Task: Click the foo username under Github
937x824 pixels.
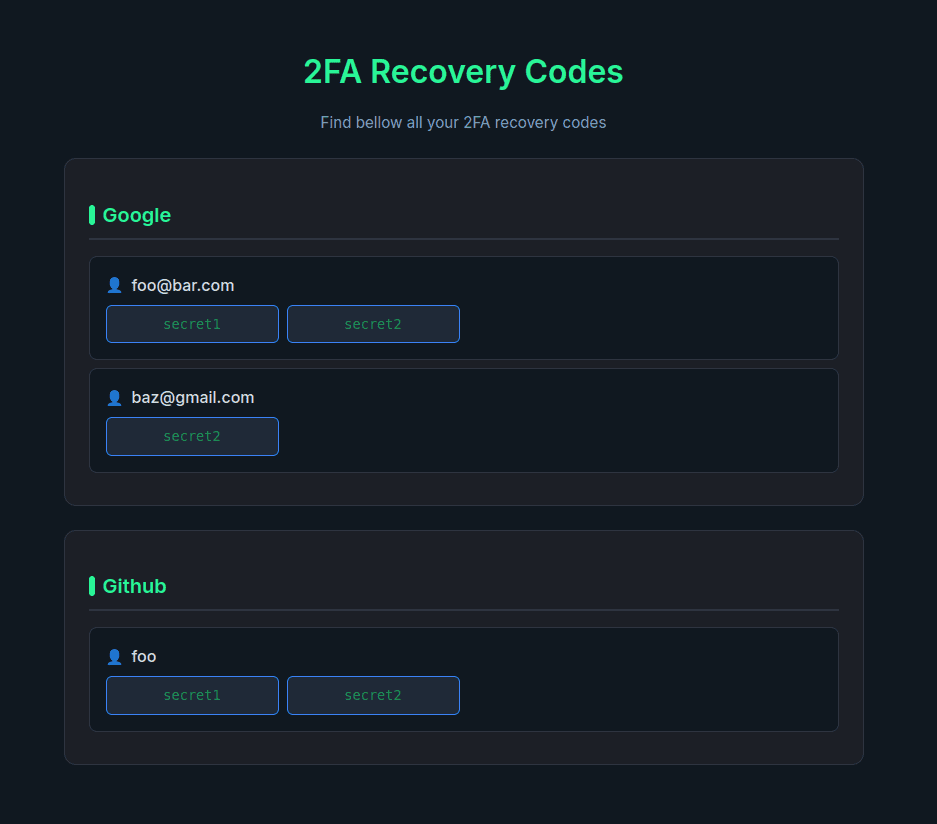Action: coord(144,657)
